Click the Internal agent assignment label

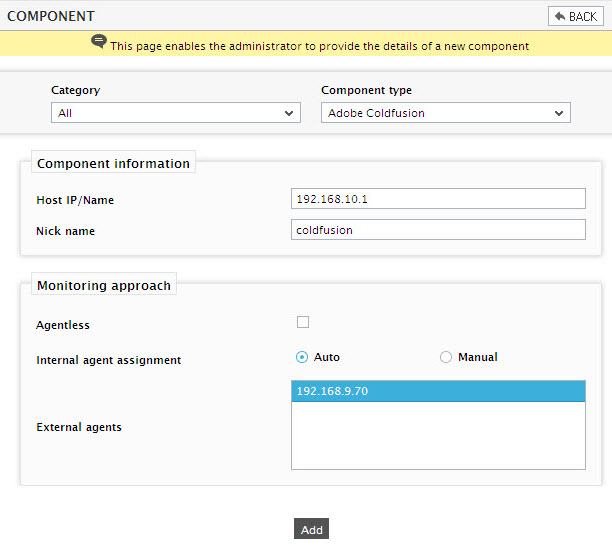tap(109, 360)
